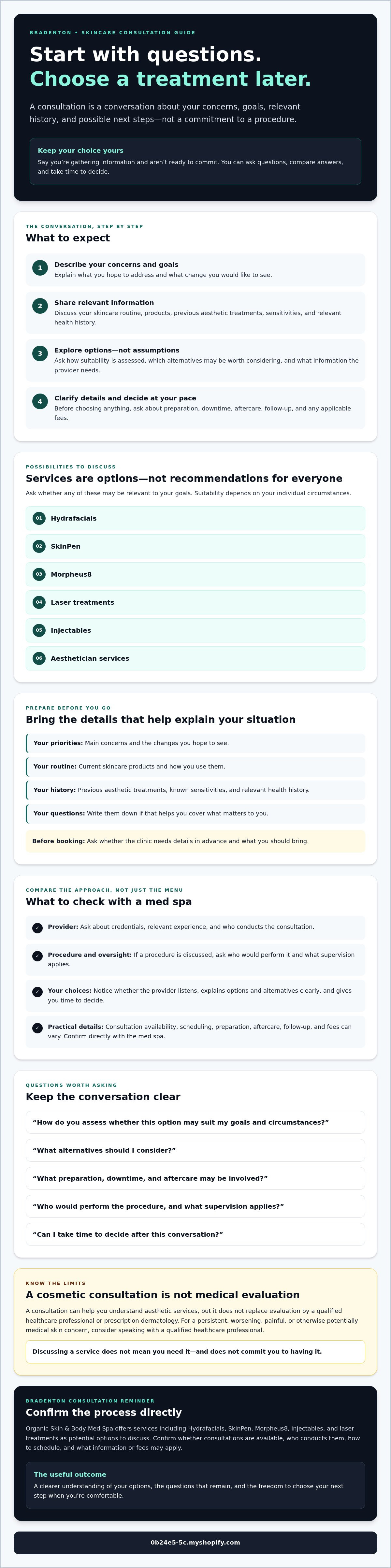Click the checkmark icon beside Provider
391x1568 pixels.
click(38, 928)
